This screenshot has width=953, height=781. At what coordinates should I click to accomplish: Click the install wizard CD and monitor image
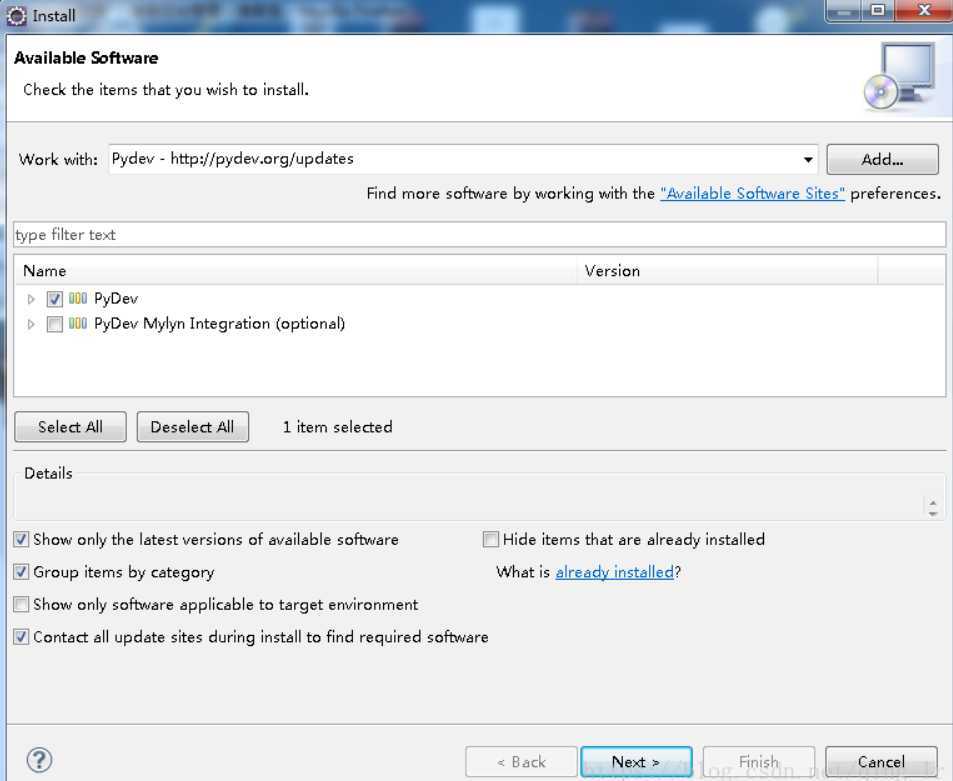[900, 77]
